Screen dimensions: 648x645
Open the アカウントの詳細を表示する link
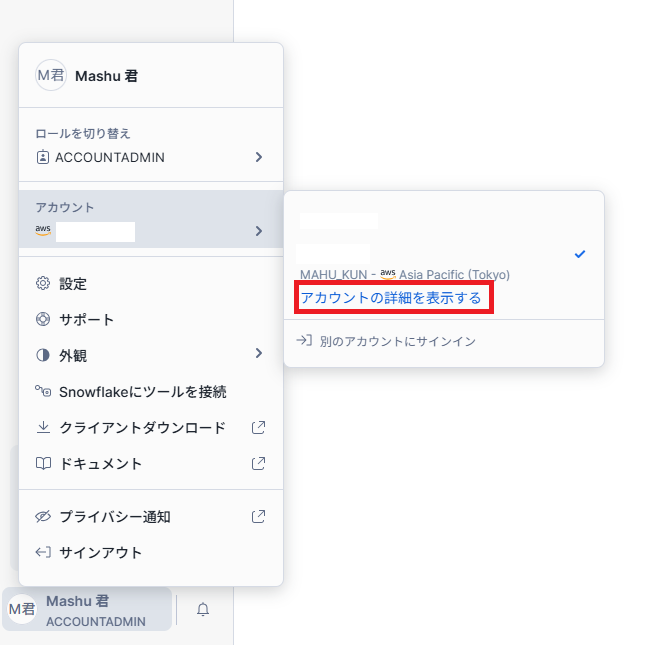coord(391,298)
